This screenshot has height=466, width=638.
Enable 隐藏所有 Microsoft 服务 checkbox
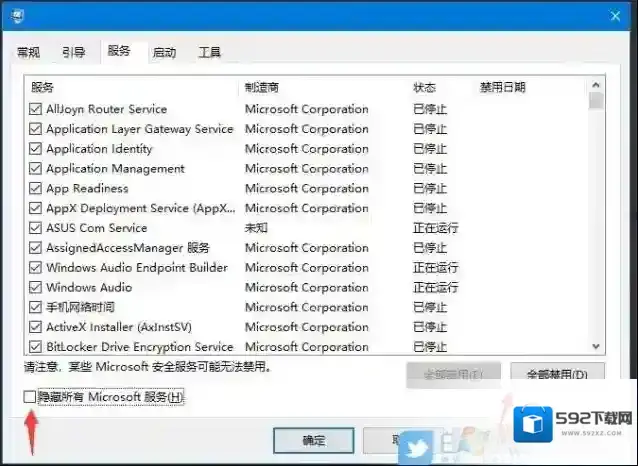point(29,398)
